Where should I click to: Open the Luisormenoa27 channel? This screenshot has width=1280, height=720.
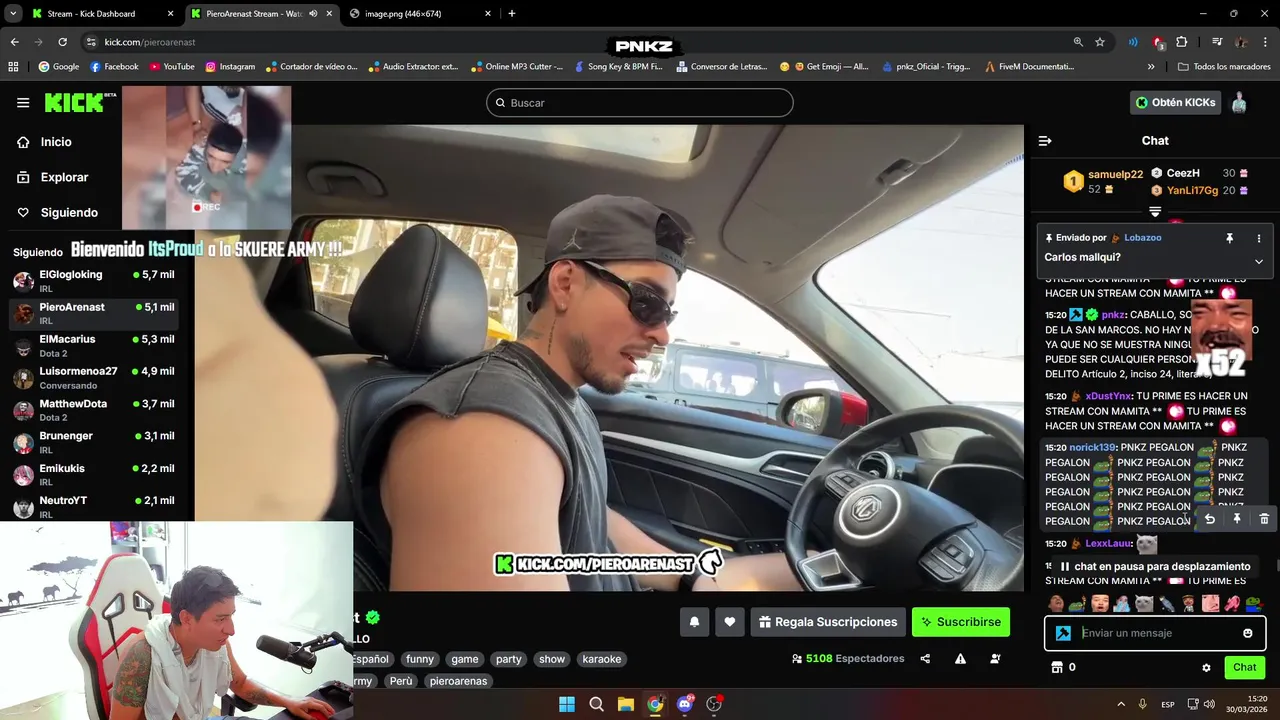[94, 377]
